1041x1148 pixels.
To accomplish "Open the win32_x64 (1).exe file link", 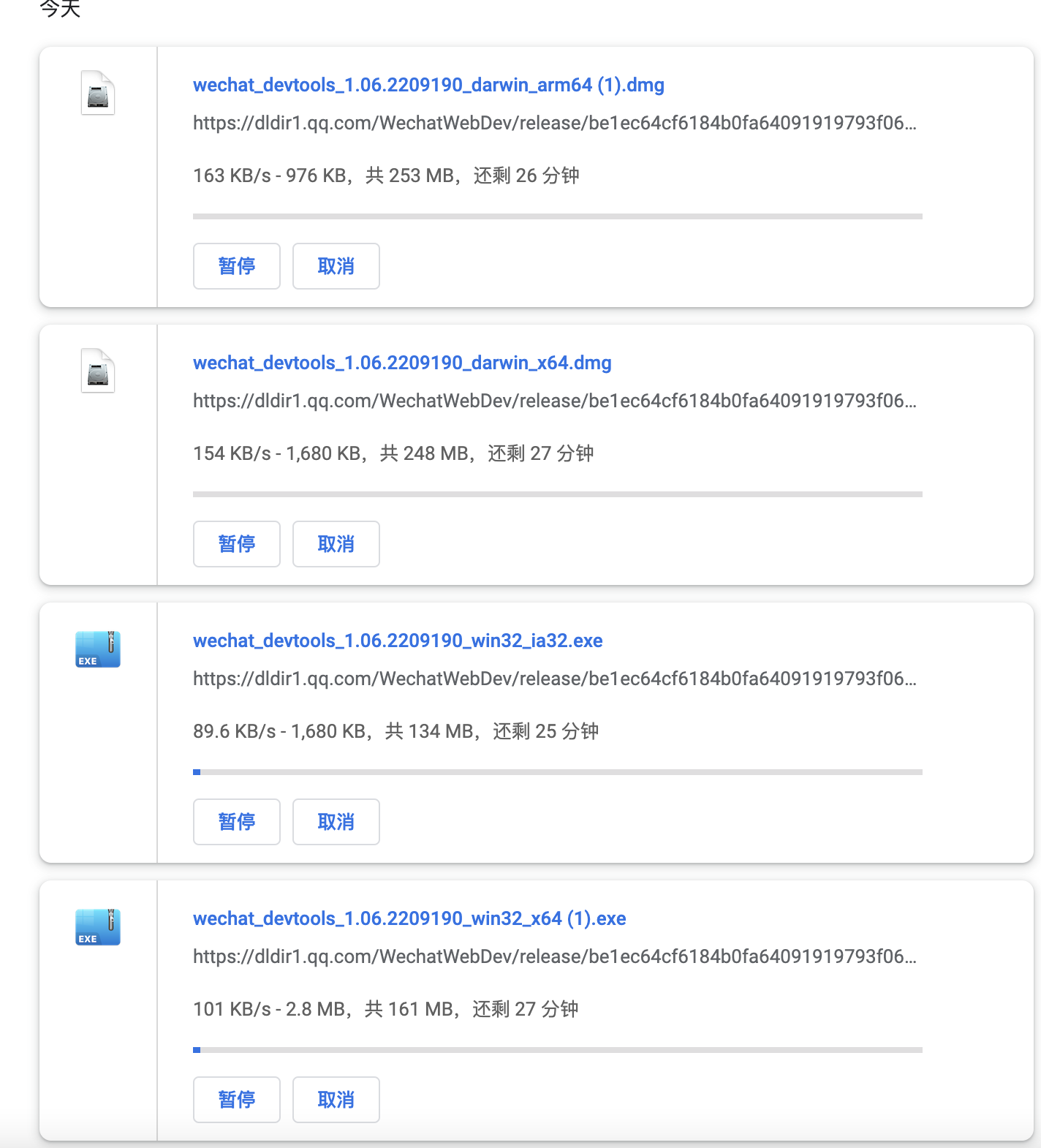I will pyautogui.click(x=409, y=919).
